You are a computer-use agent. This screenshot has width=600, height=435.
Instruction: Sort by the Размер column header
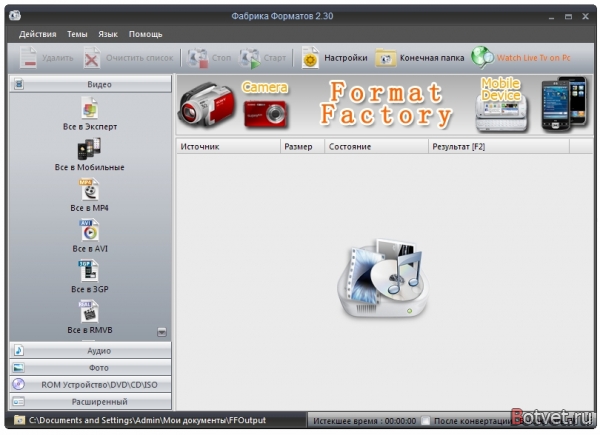[302, 147]
